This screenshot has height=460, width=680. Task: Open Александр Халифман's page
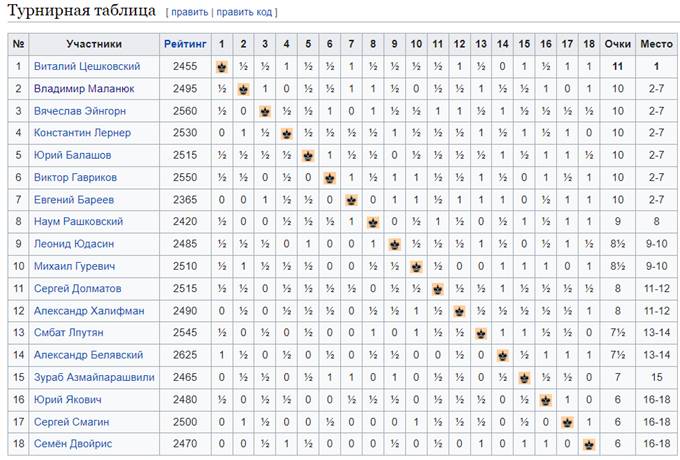(x=89, y=311)
